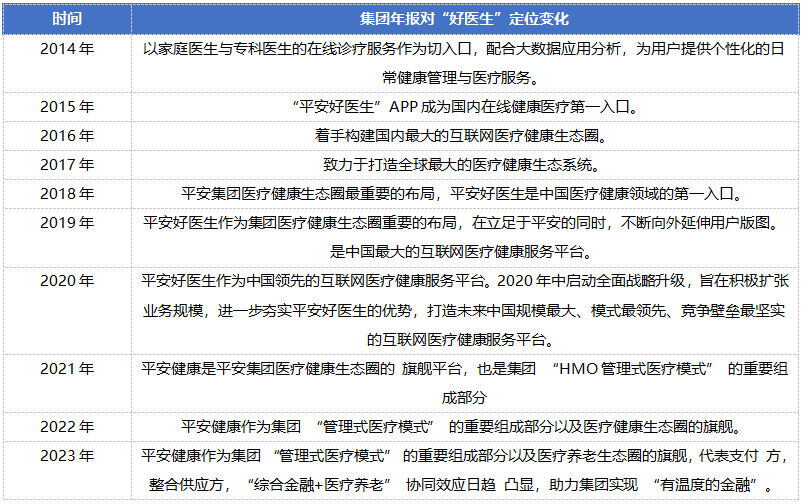Screen dimensions: 803x504
Task: Click the 2015年 cell
Action: (67, 107)
